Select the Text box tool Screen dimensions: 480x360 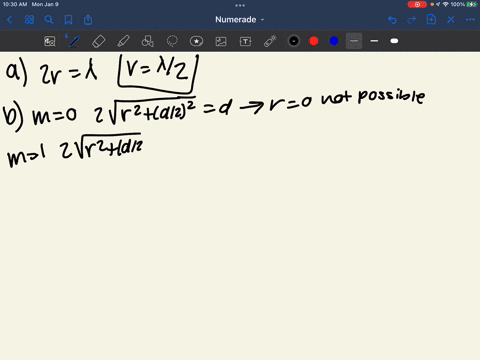pos(245,41)
